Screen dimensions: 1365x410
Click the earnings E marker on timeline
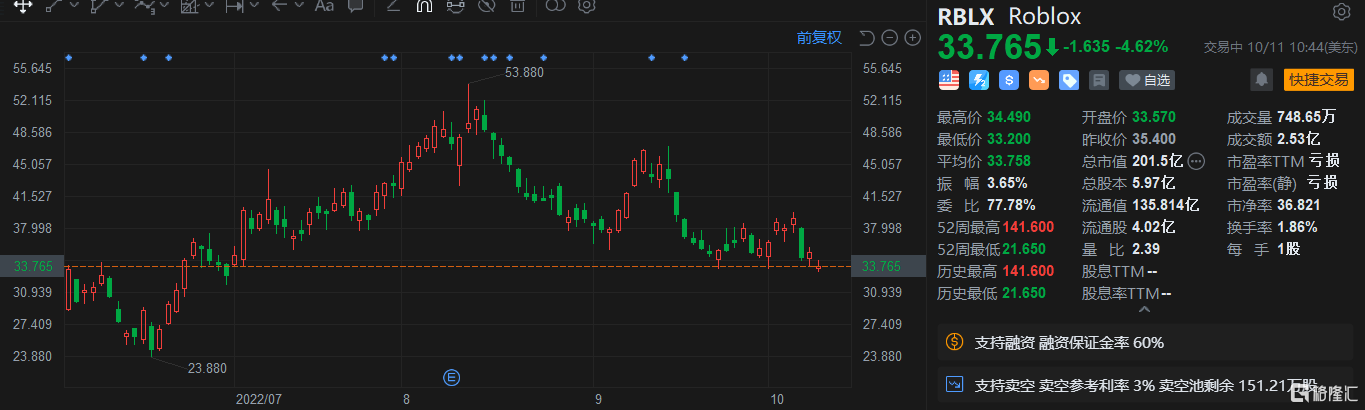pos(451,377)
